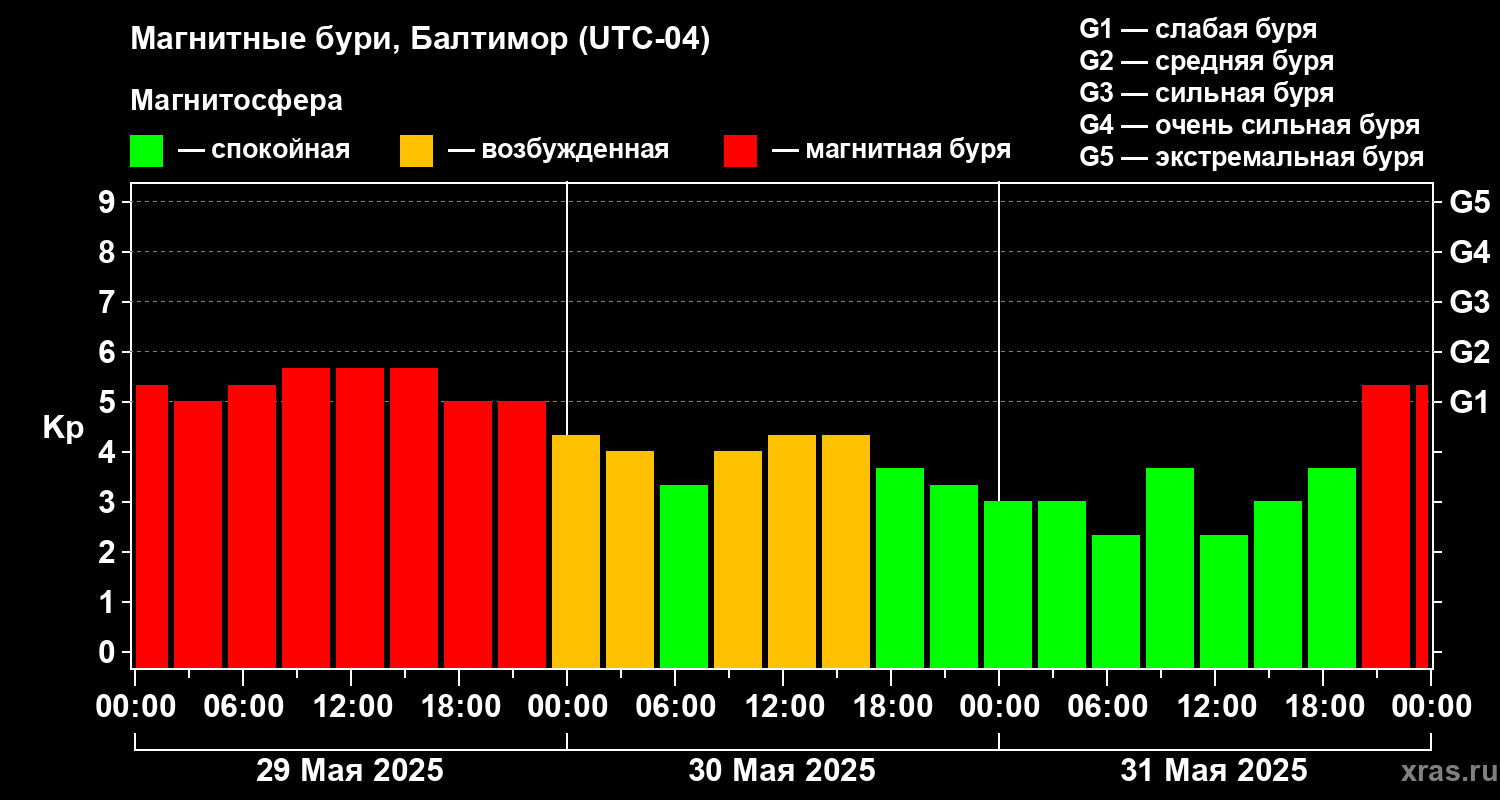
Task: Click the '6' value on the Kp axis
Action: click(109, 353)
